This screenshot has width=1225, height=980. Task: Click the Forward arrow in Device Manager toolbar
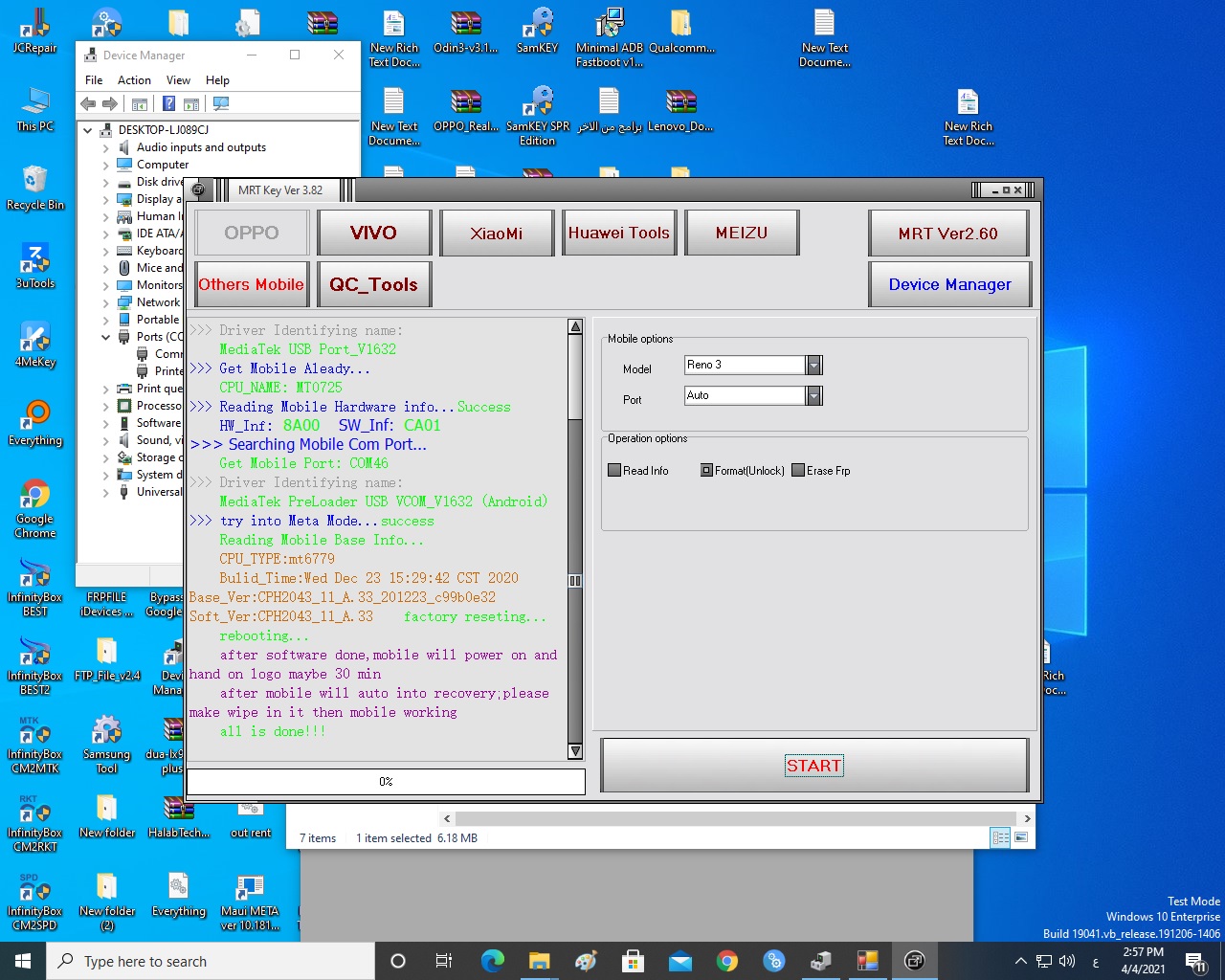110,103
